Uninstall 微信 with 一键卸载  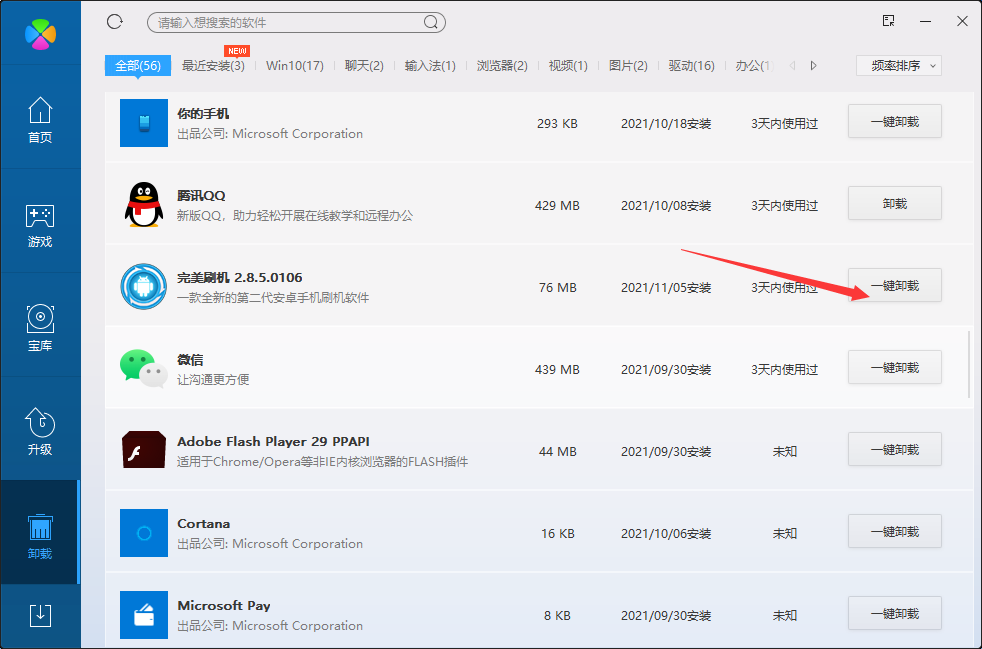click(x=895, y=368)
